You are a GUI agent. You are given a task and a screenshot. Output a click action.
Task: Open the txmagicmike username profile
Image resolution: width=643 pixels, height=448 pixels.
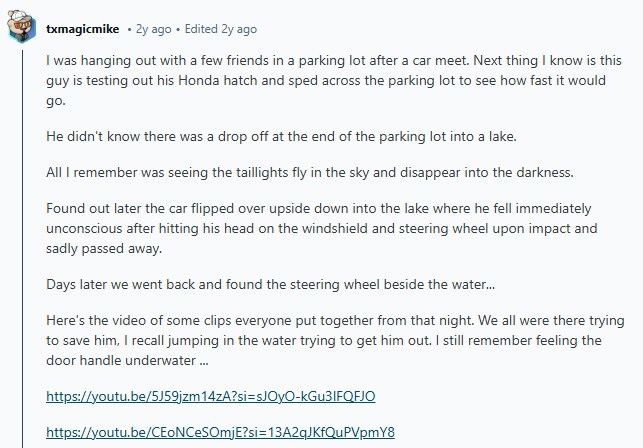pyautogui.click(x=83, y=29)
